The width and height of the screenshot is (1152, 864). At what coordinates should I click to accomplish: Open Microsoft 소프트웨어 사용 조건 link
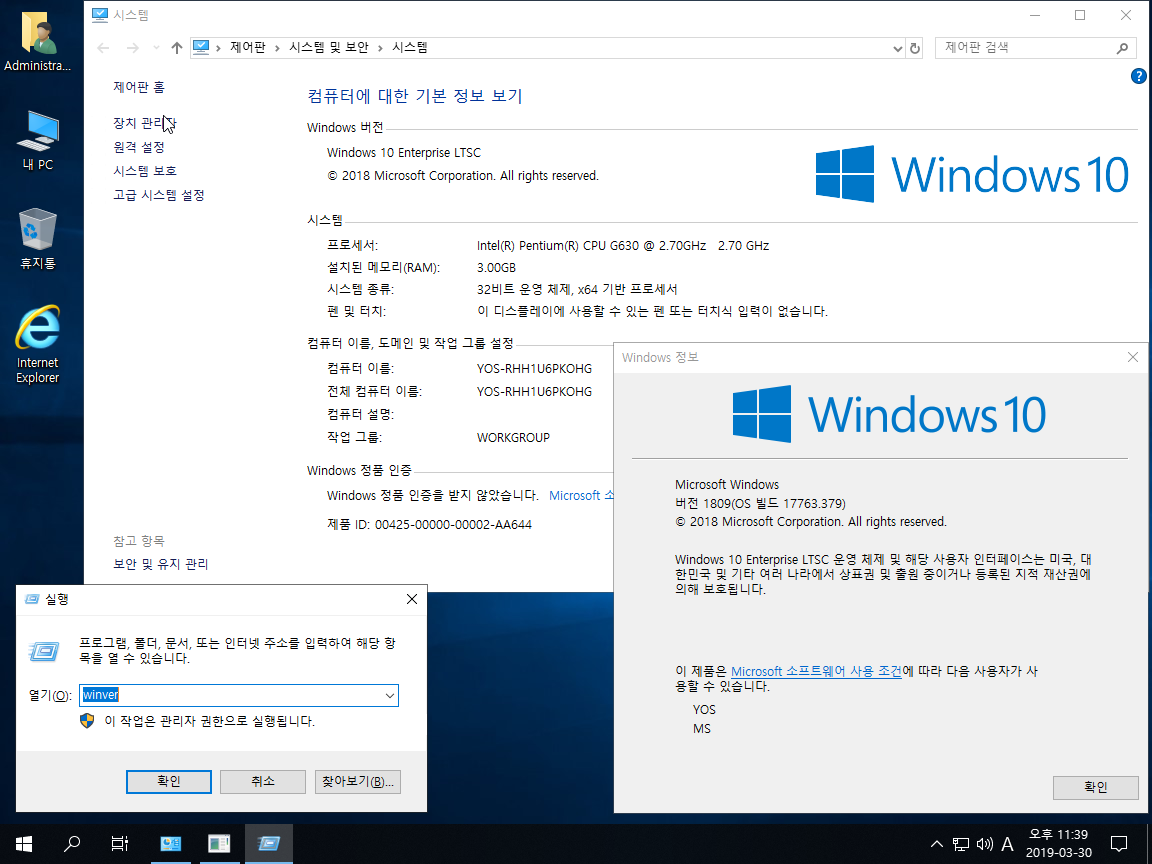click(816, 672)
